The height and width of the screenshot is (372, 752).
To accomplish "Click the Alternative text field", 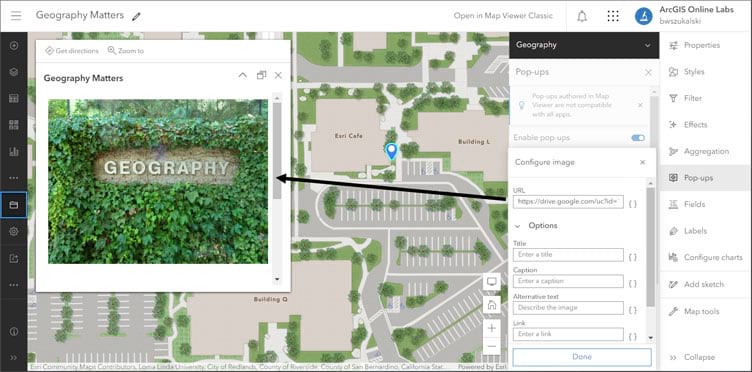I will tap(568, 308).
